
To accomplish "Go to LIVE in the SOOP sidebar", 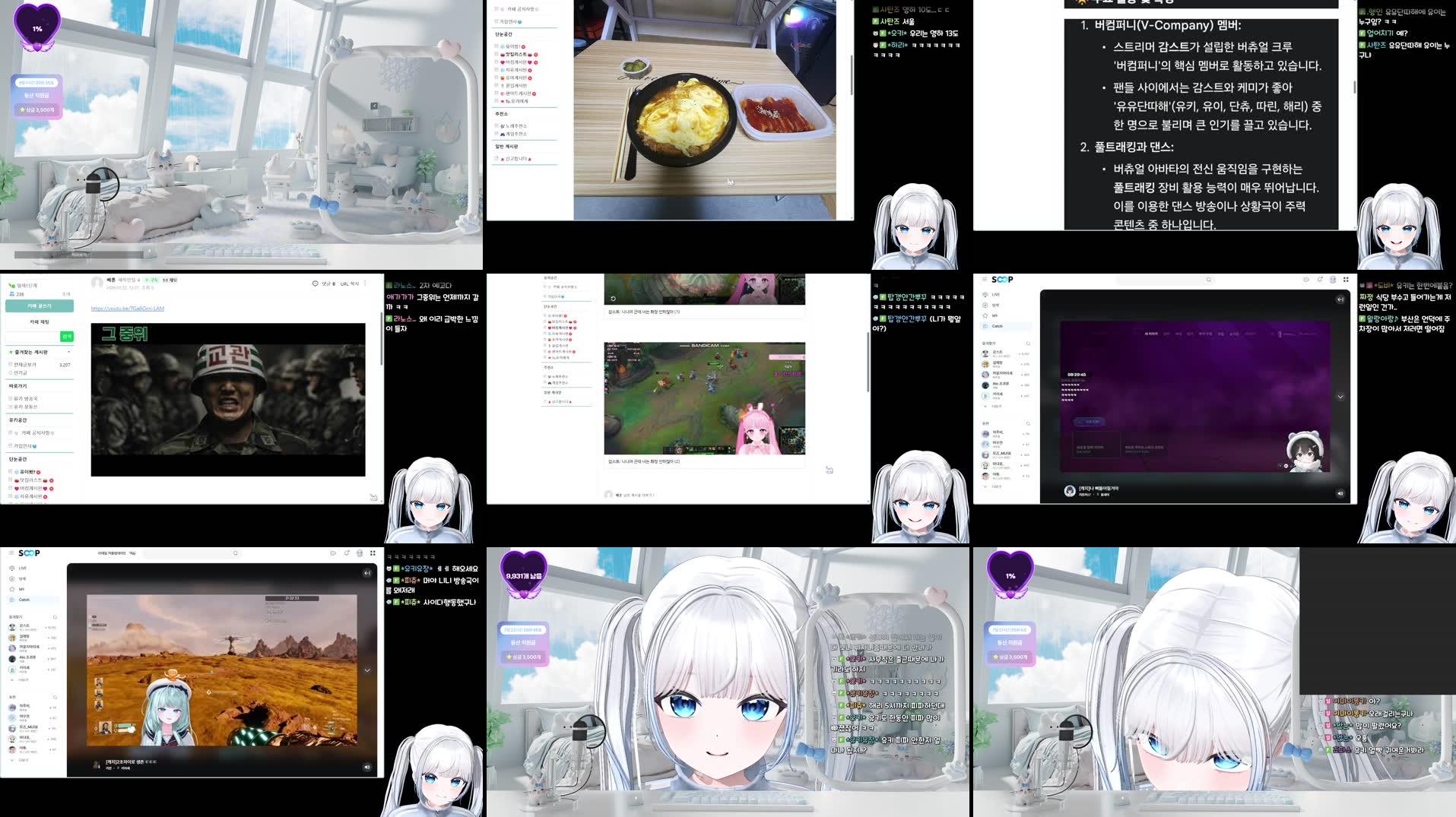I will click(996, 295).
